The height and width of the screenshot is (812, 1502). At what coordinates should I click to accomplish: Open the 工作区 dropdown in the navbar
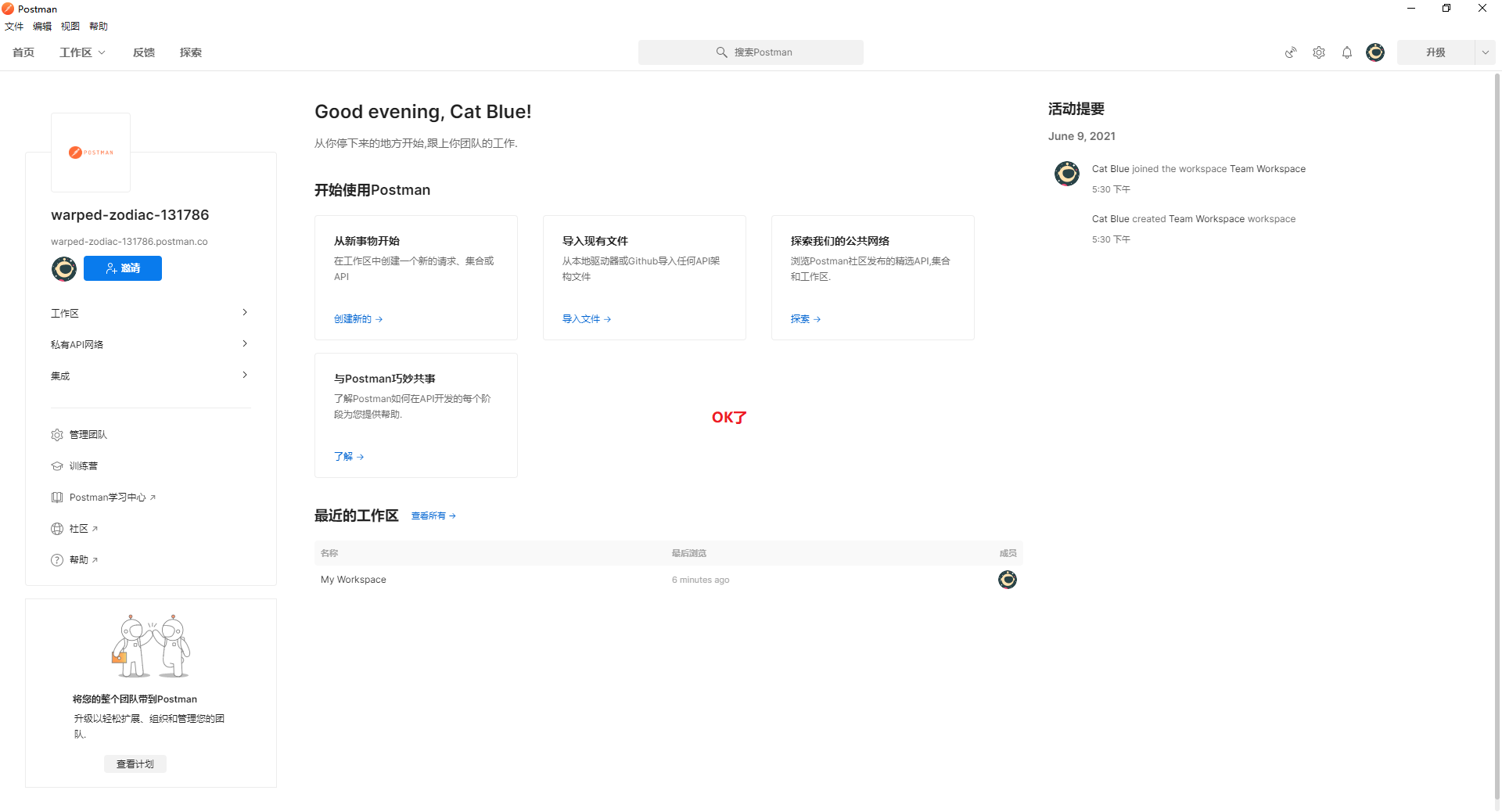coord(82,52)
